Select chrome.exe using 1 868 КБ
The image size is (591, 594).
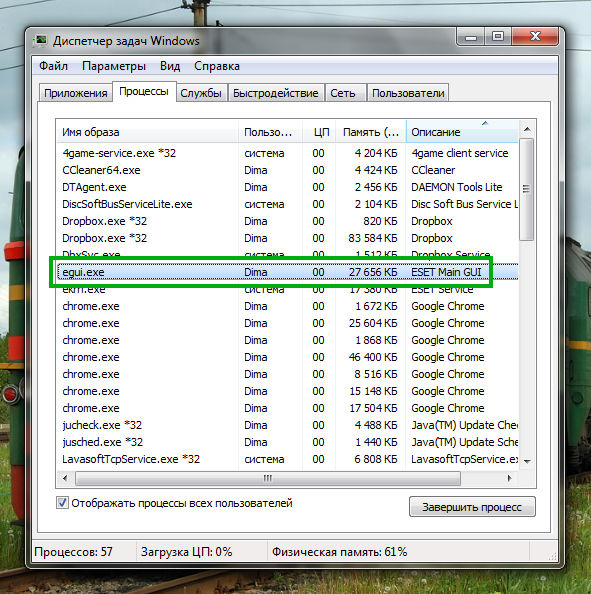(287, 340)
